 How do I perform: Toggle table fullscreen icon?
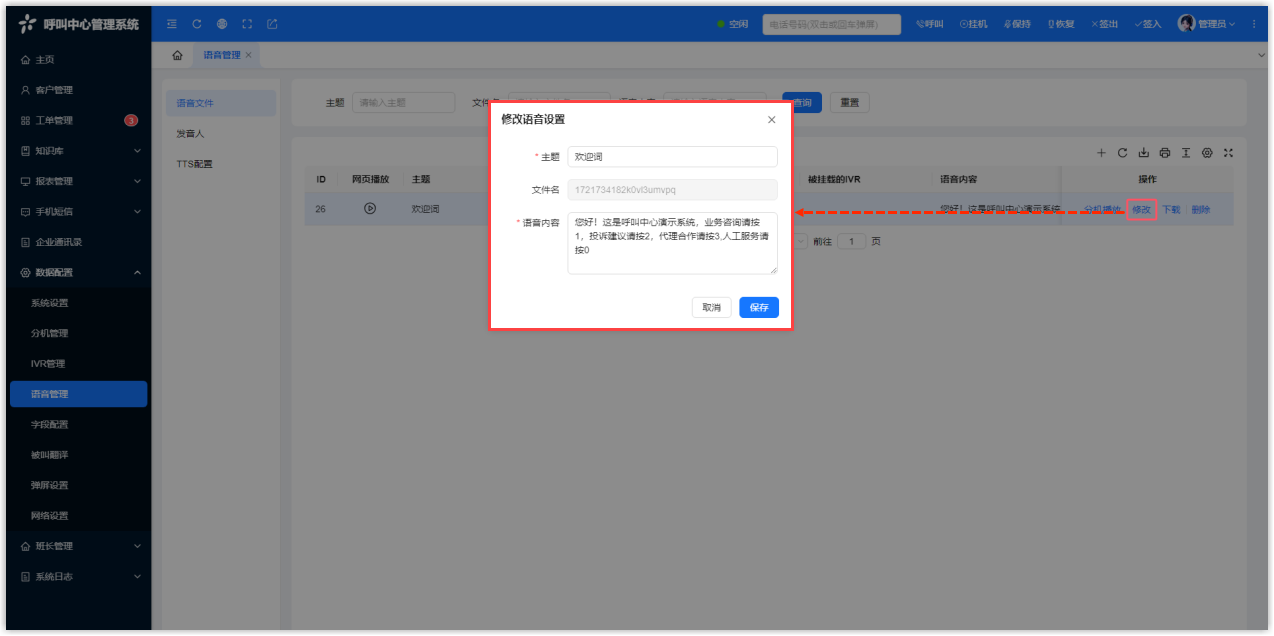tap(1229, 153)
